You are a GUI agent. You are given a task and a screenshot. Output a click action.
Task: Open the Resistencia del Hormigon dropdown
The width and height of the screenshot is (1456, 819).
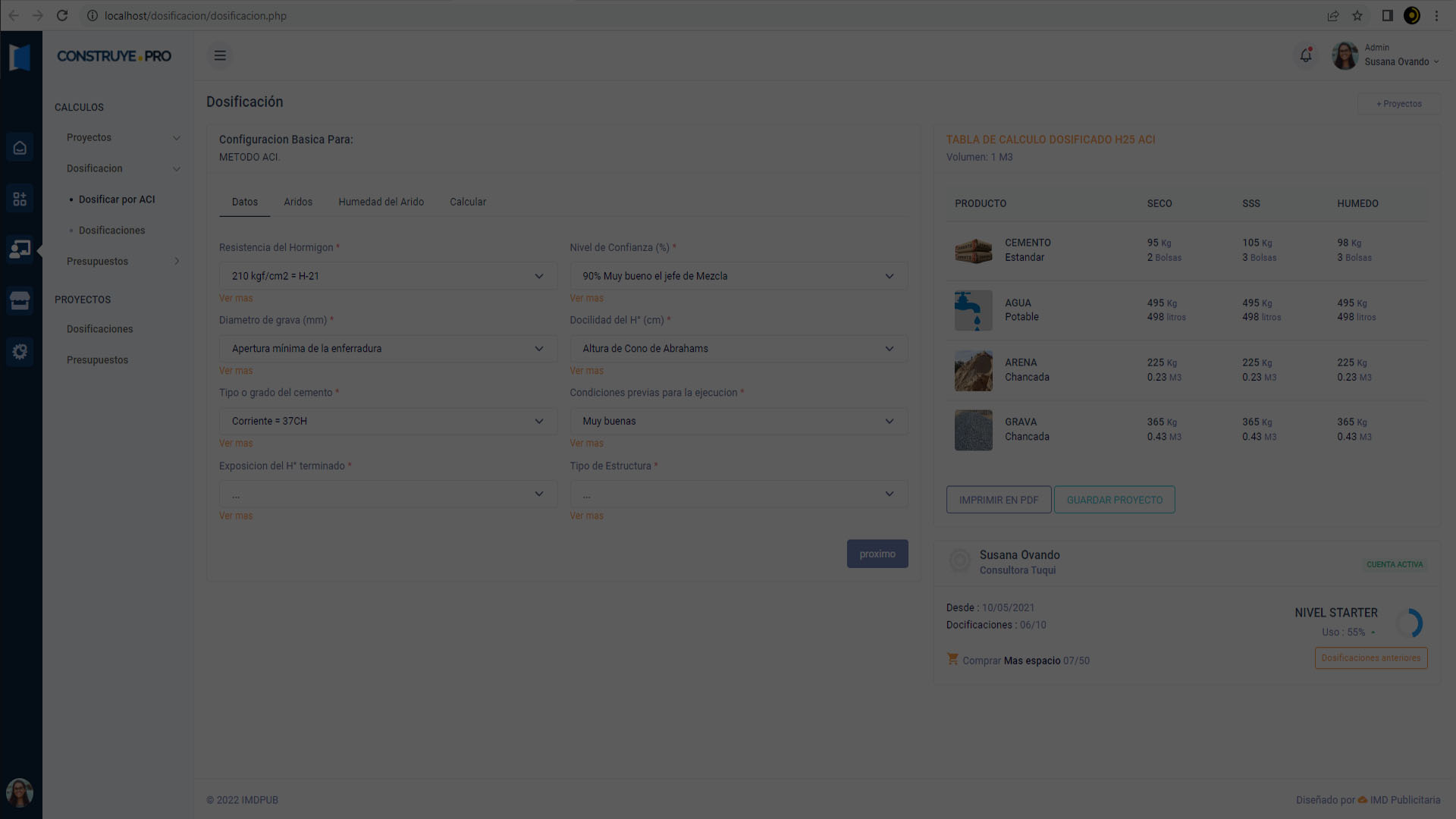tap(388, 276)
